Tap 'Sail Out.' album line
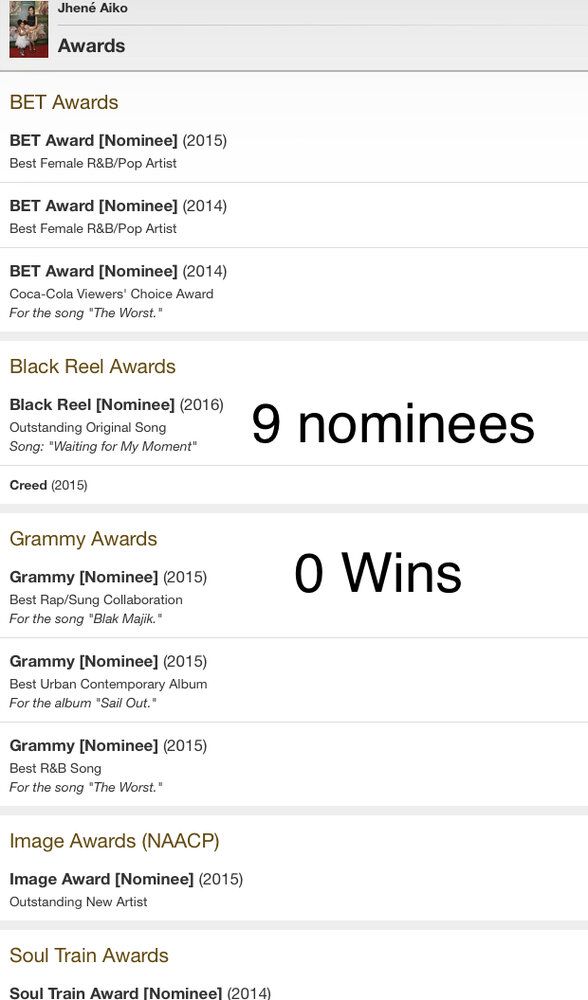This screenshot has height=1000, width=588. pos(83,703)
